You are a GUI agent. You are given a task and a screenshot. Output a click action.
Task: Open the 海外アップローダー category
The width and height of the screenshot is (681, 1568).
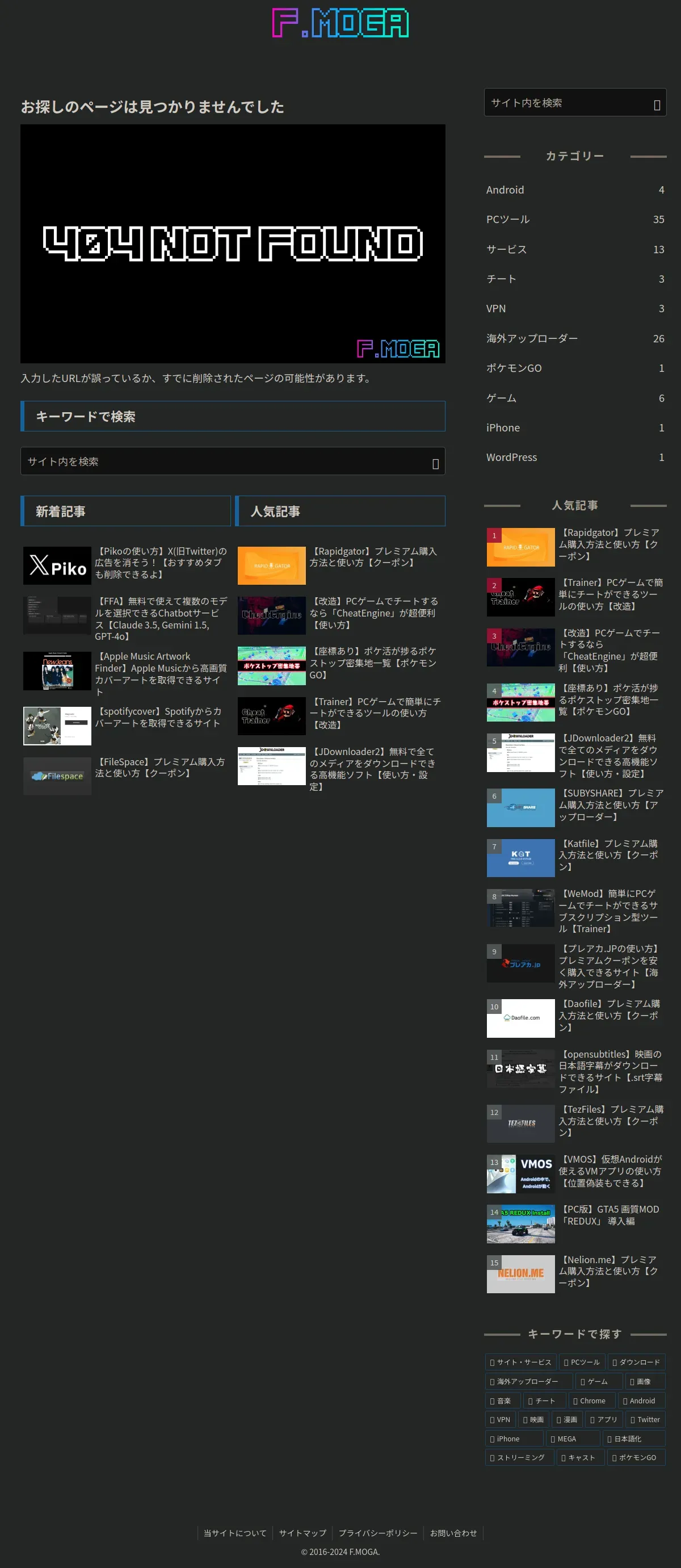point(575,338)
